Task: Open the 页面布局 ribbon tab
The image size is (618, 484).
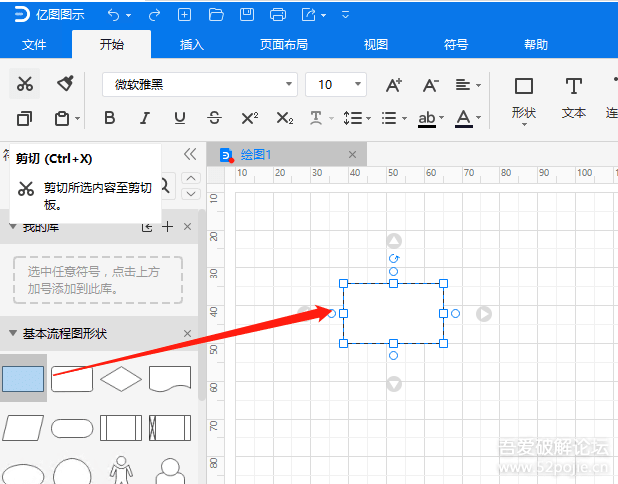Action: (284, 45)
